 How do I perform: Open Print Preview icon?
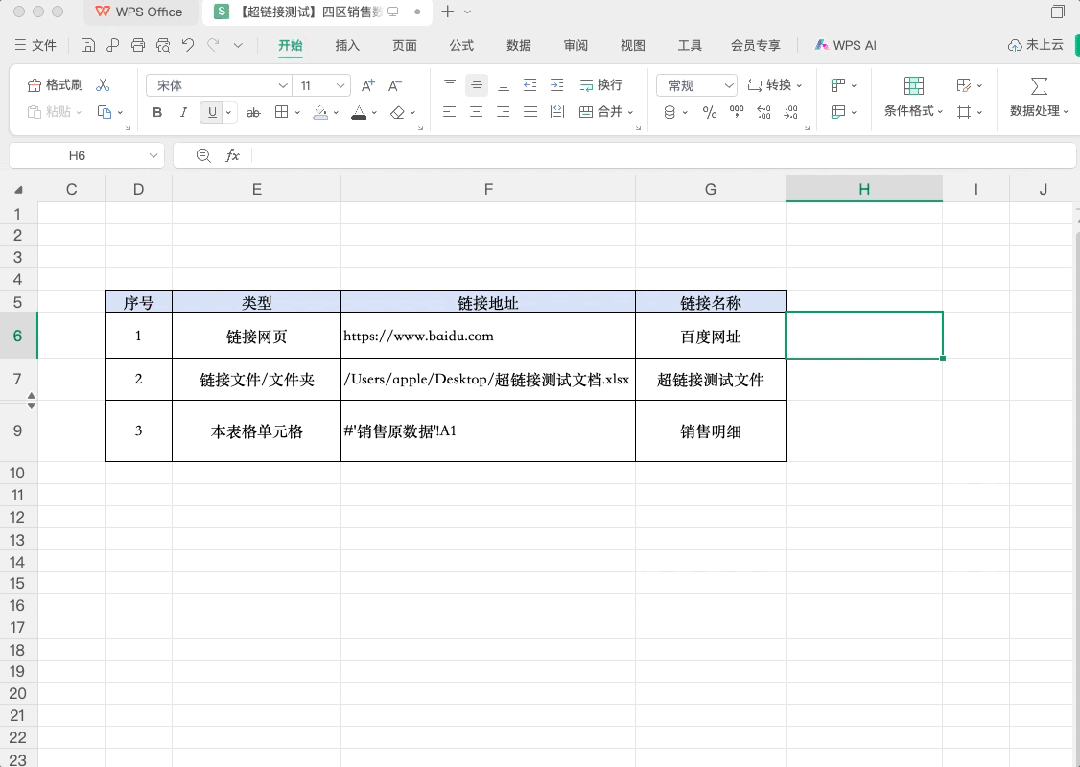pyautogui.click(x=163, y=45)
